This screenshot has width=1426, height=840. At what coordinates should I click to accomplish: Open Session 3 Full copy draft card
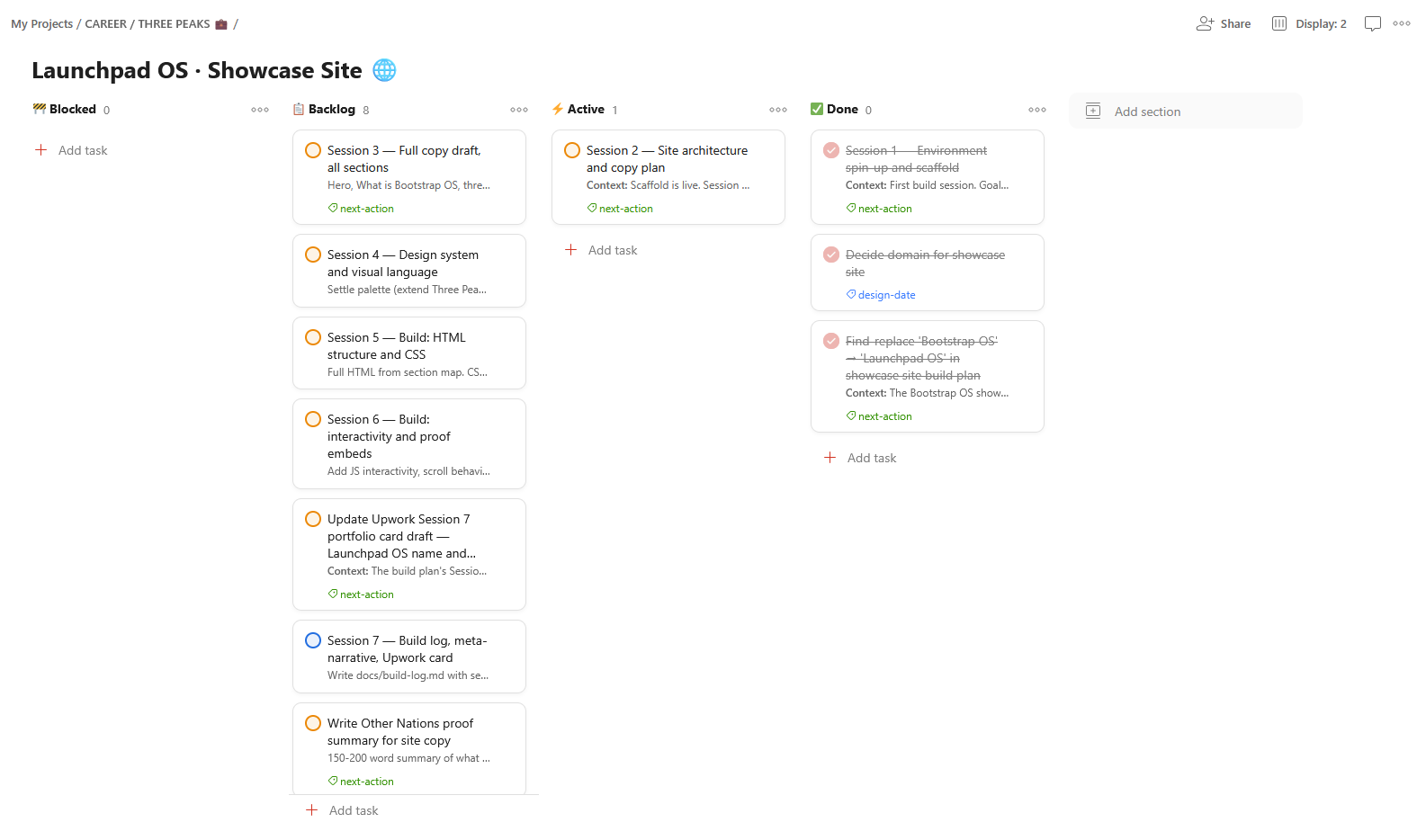[x=409, y=177]
